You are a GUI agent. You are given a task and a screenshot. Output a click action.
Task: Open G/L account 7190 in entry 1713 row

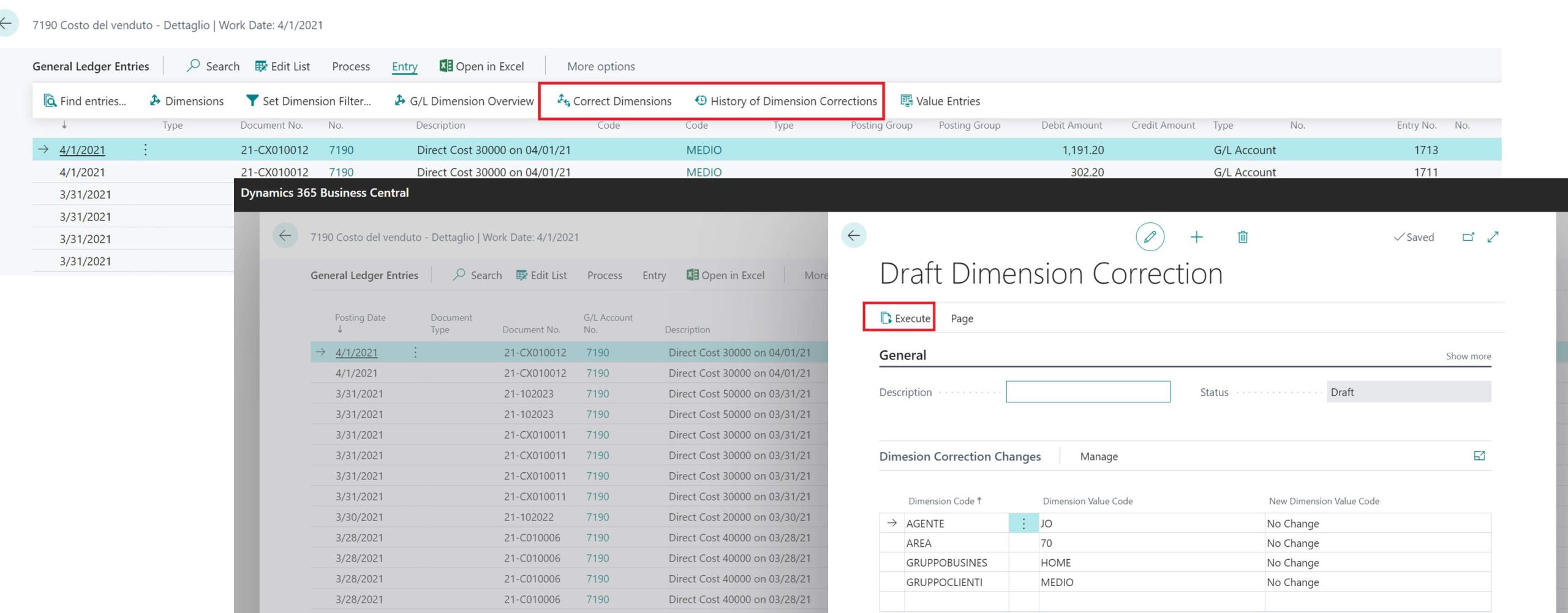(x=341, y=150)
